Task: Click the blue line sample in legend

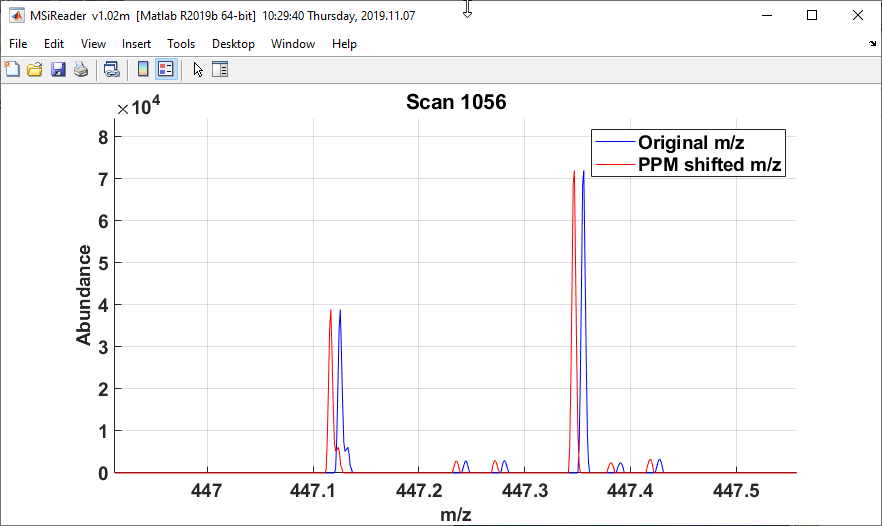Action: 615,142
